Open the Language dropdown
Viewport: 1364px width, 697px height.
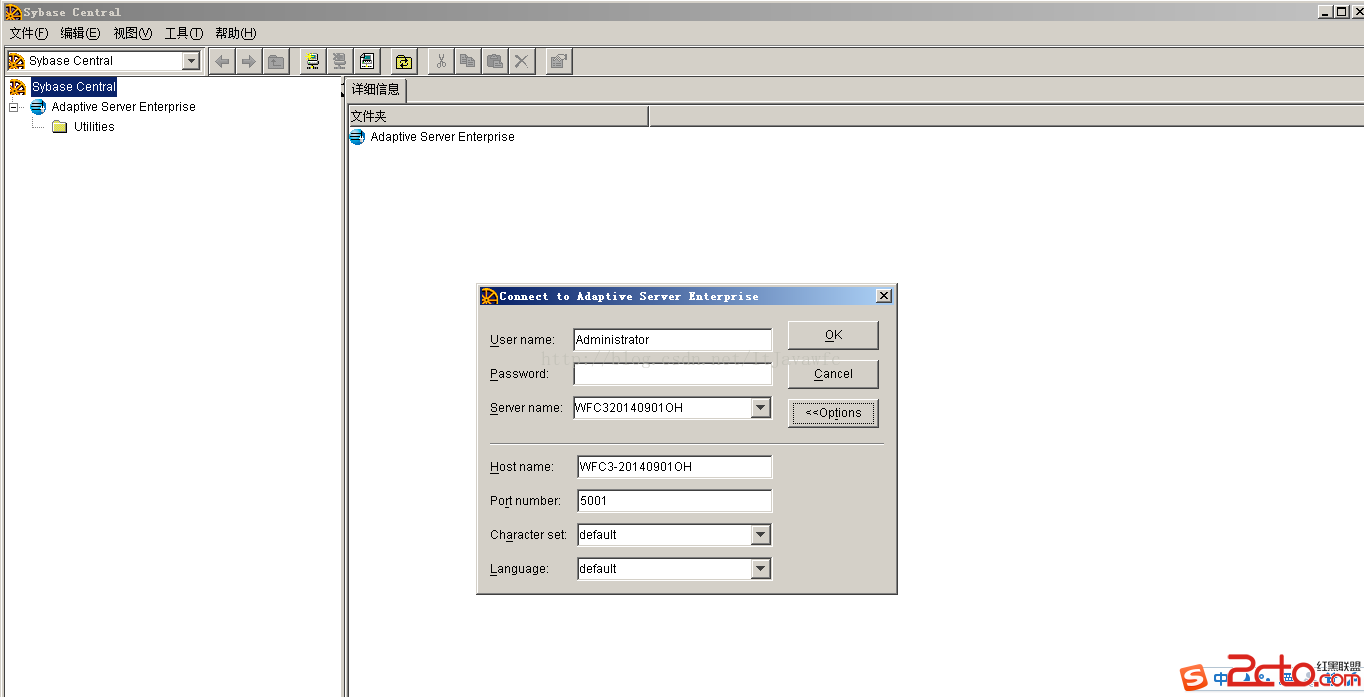click(761, 569)
